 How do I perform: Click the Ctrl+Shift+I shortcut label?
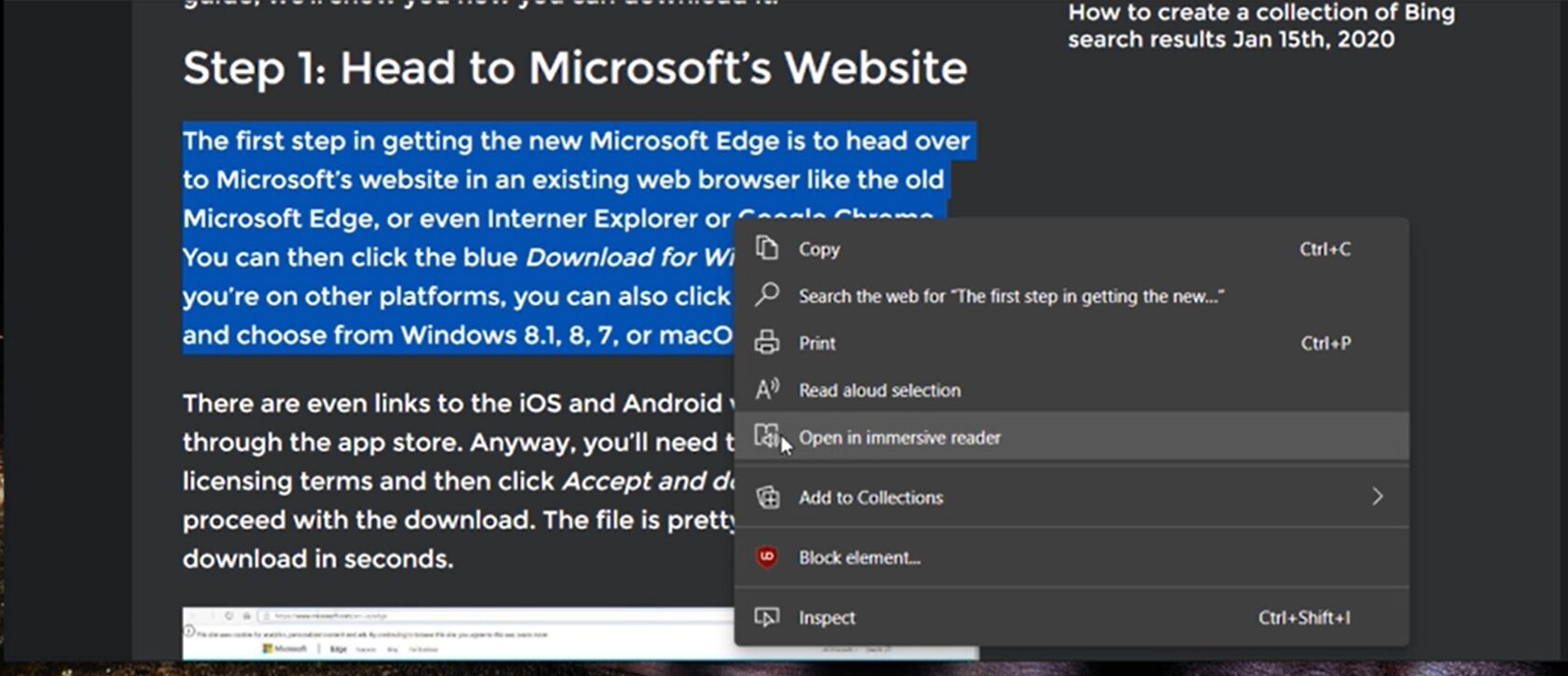coord(1304,617)
